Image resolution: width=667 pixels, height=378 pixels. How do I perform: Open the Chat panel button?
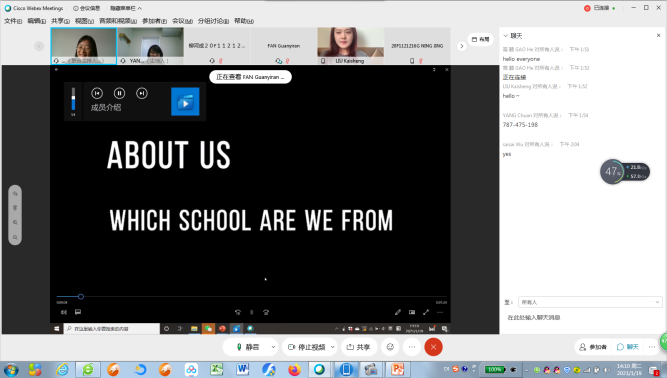click(x=628, y=347)
